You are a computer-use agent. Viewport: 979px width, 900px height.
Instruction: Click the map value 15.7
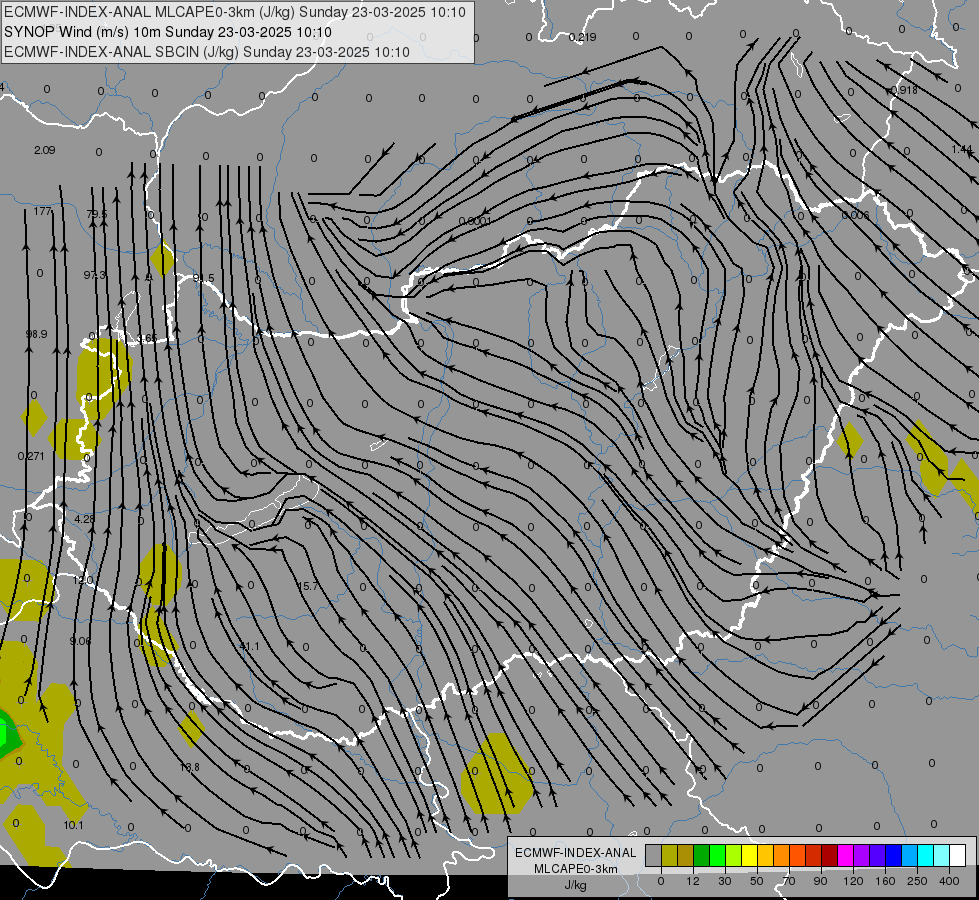[x=307, y=586]
